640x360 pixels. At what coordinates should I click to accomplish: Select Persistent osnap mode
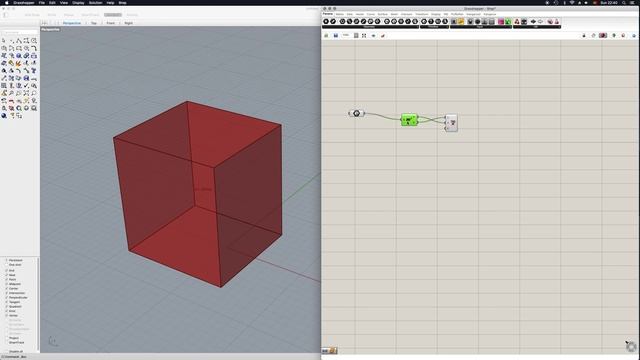point(15,260)
